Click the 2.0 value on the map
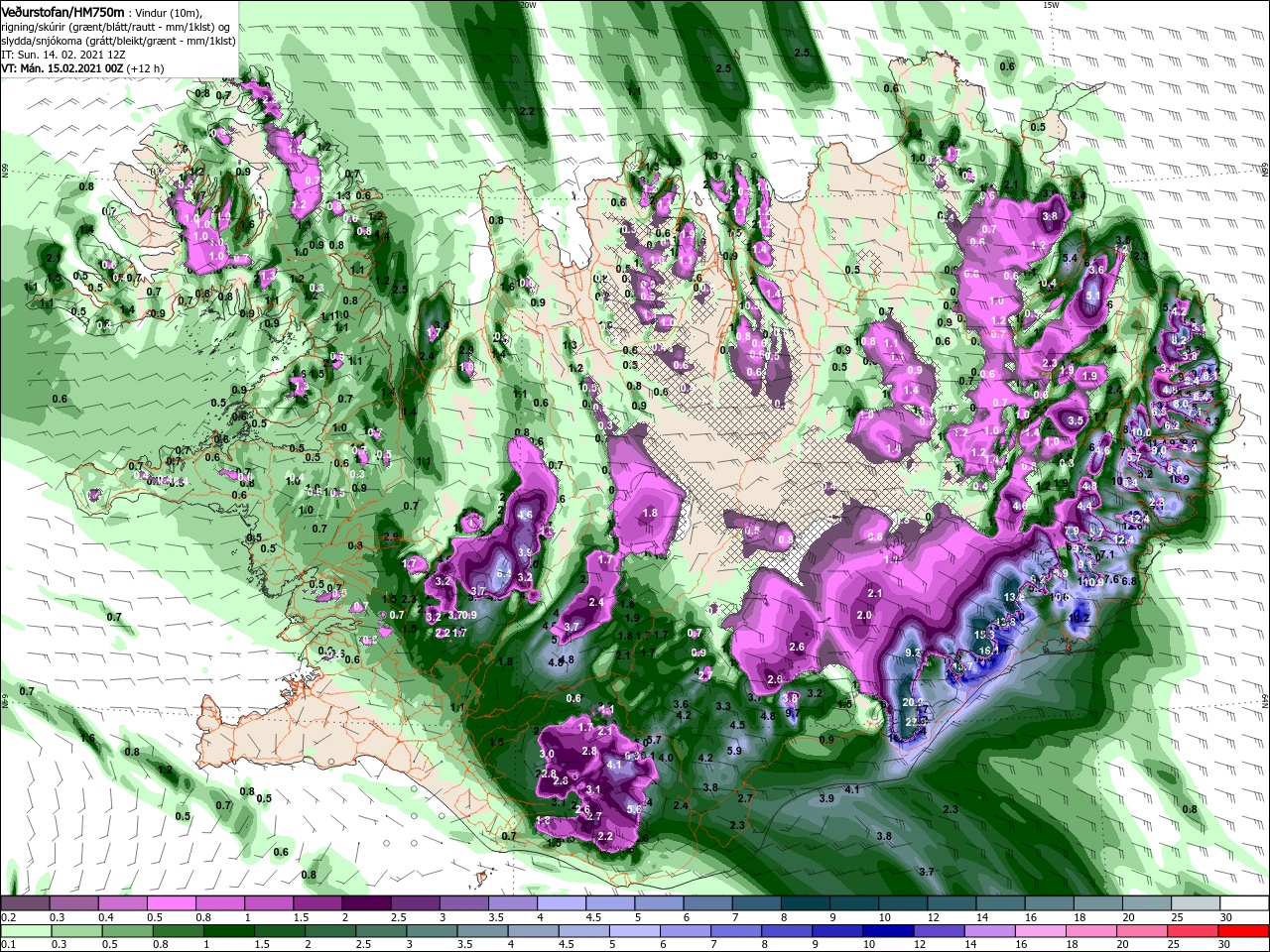The width and height of the screenshot is (1270, 952). pyautogui.click(x=864, y=615)
